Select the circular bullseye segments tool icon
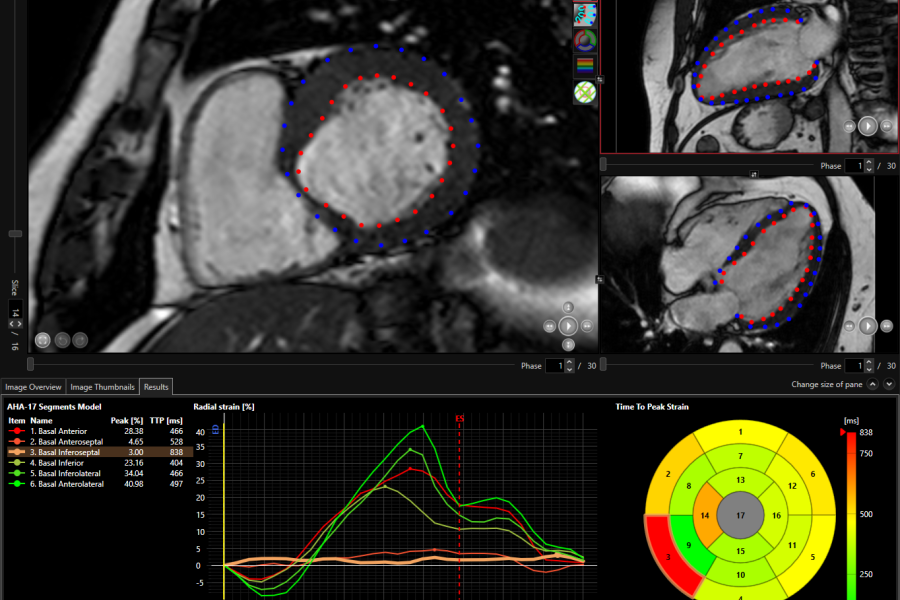The image size is (900, 600). pos(585,41)
